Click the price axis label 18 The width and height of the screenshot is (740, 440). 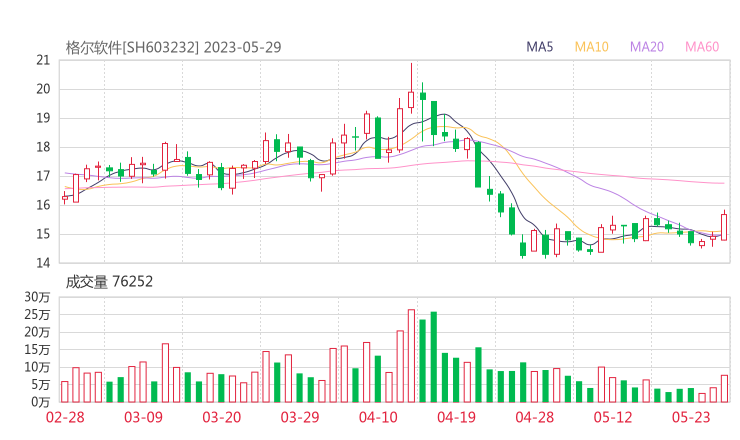pos(43,147)
